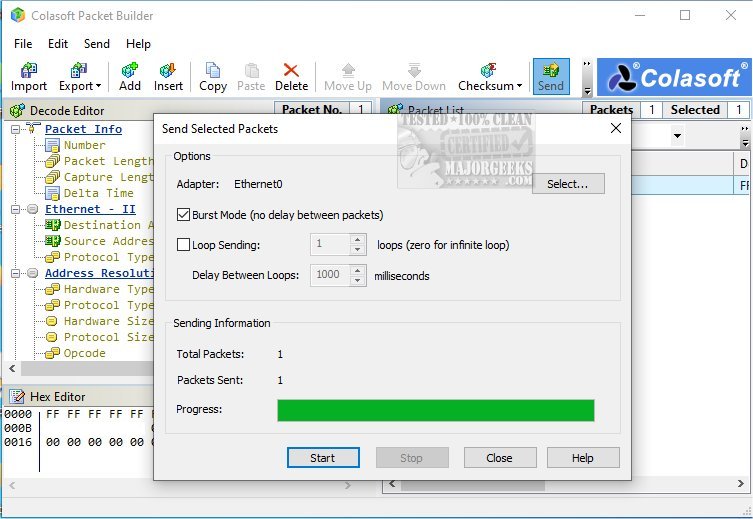
Task: Select the Capture Length tree row
Action: tap(99, 177)
